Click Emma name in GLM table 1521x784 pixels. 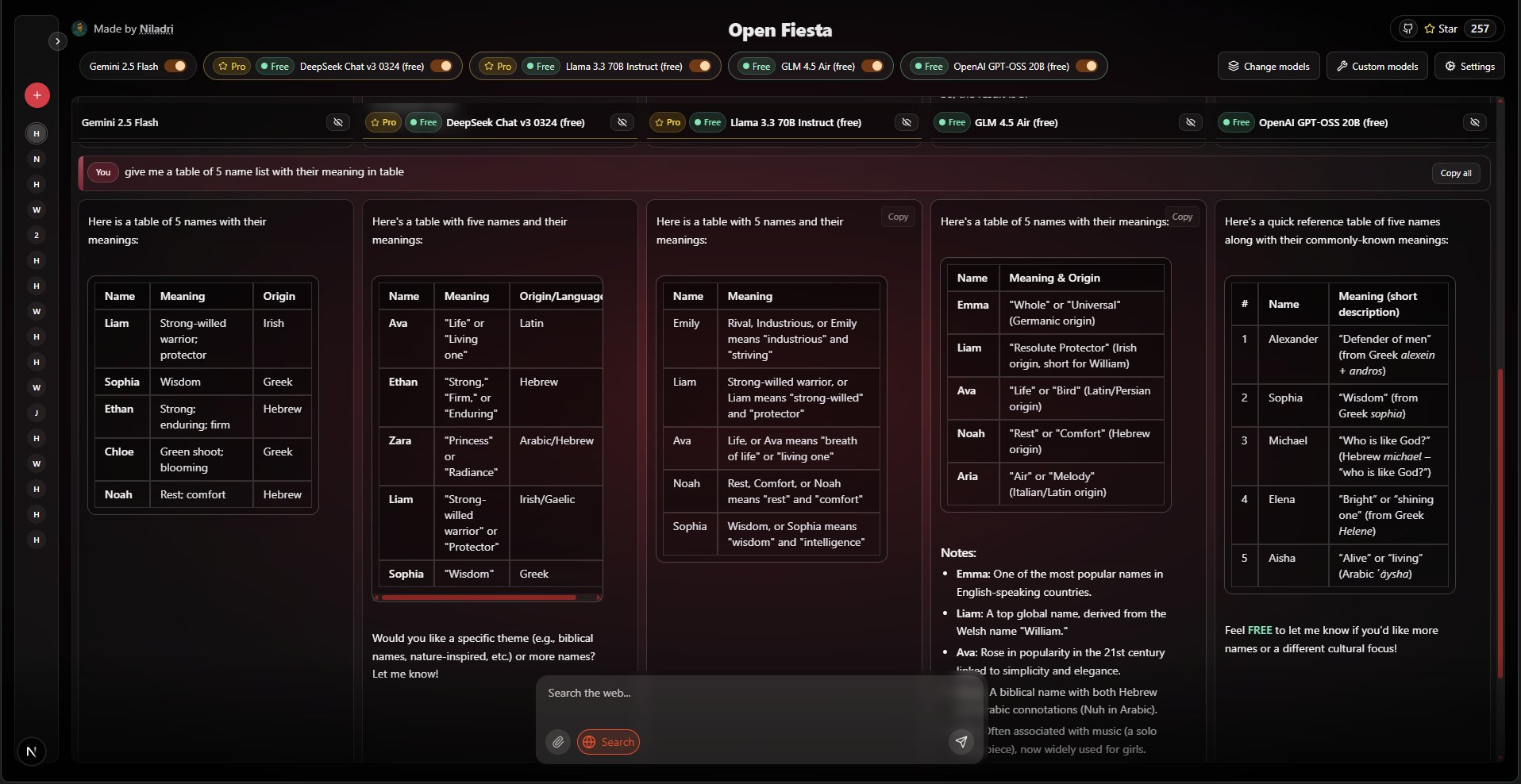[x=972, y=305]
